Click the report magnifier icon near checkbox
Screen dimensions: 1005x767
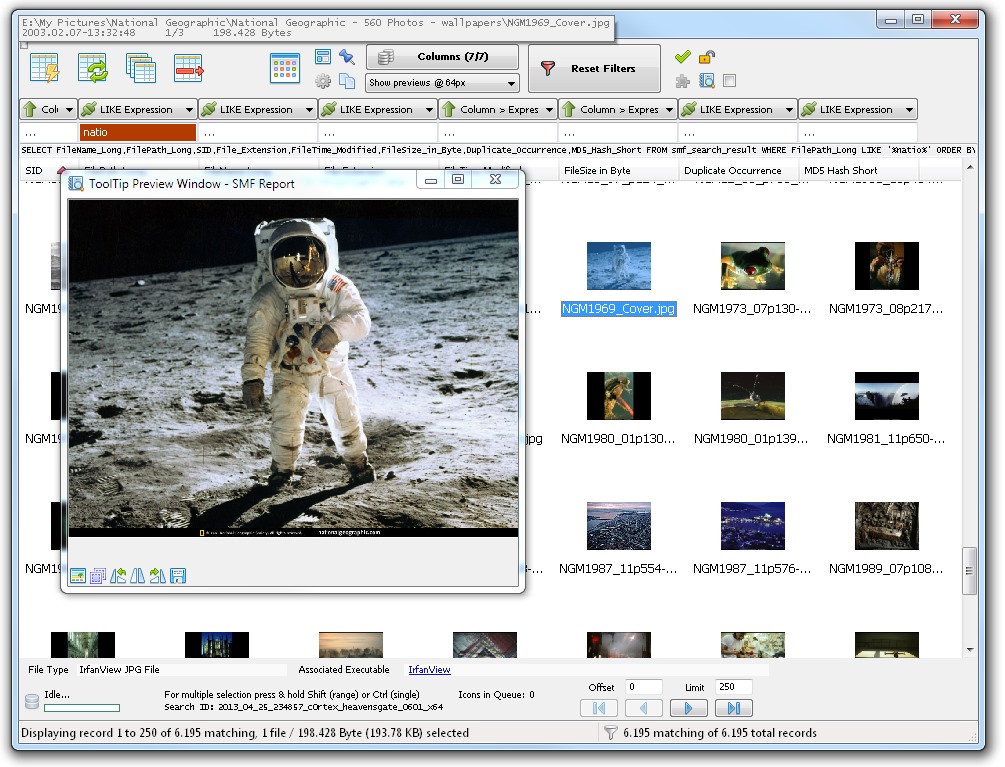tap(706, 81)
